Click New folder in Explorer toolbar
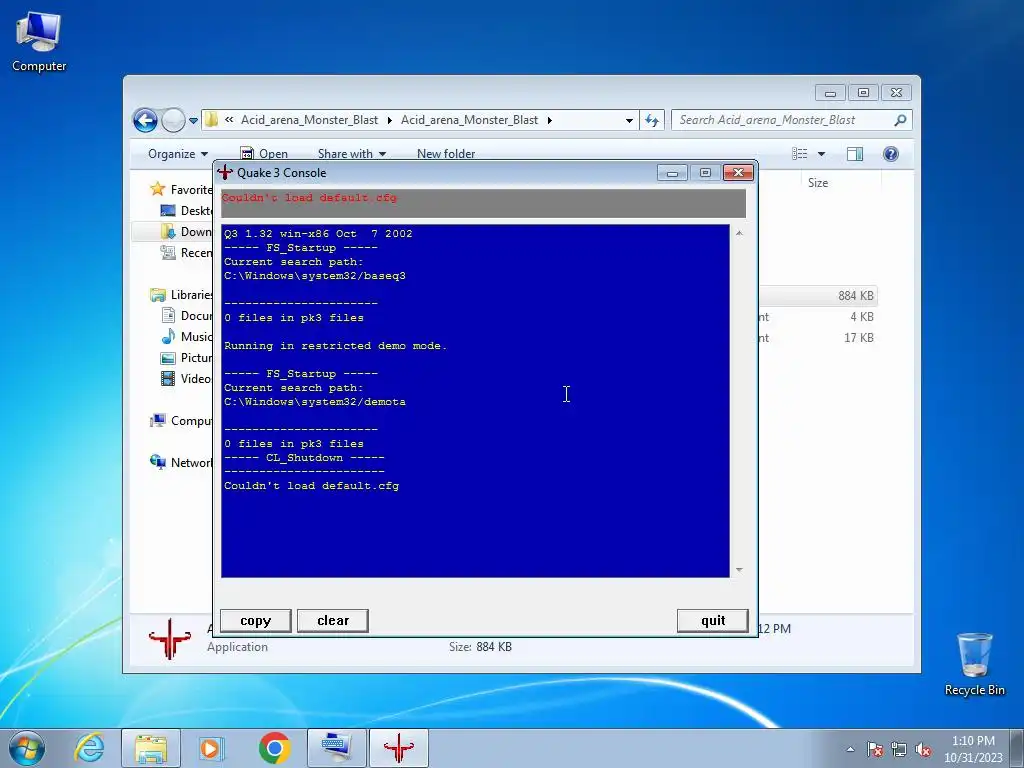Image resolution: width=1024 pixels, height=768 pixels. [x=446, y=154]
